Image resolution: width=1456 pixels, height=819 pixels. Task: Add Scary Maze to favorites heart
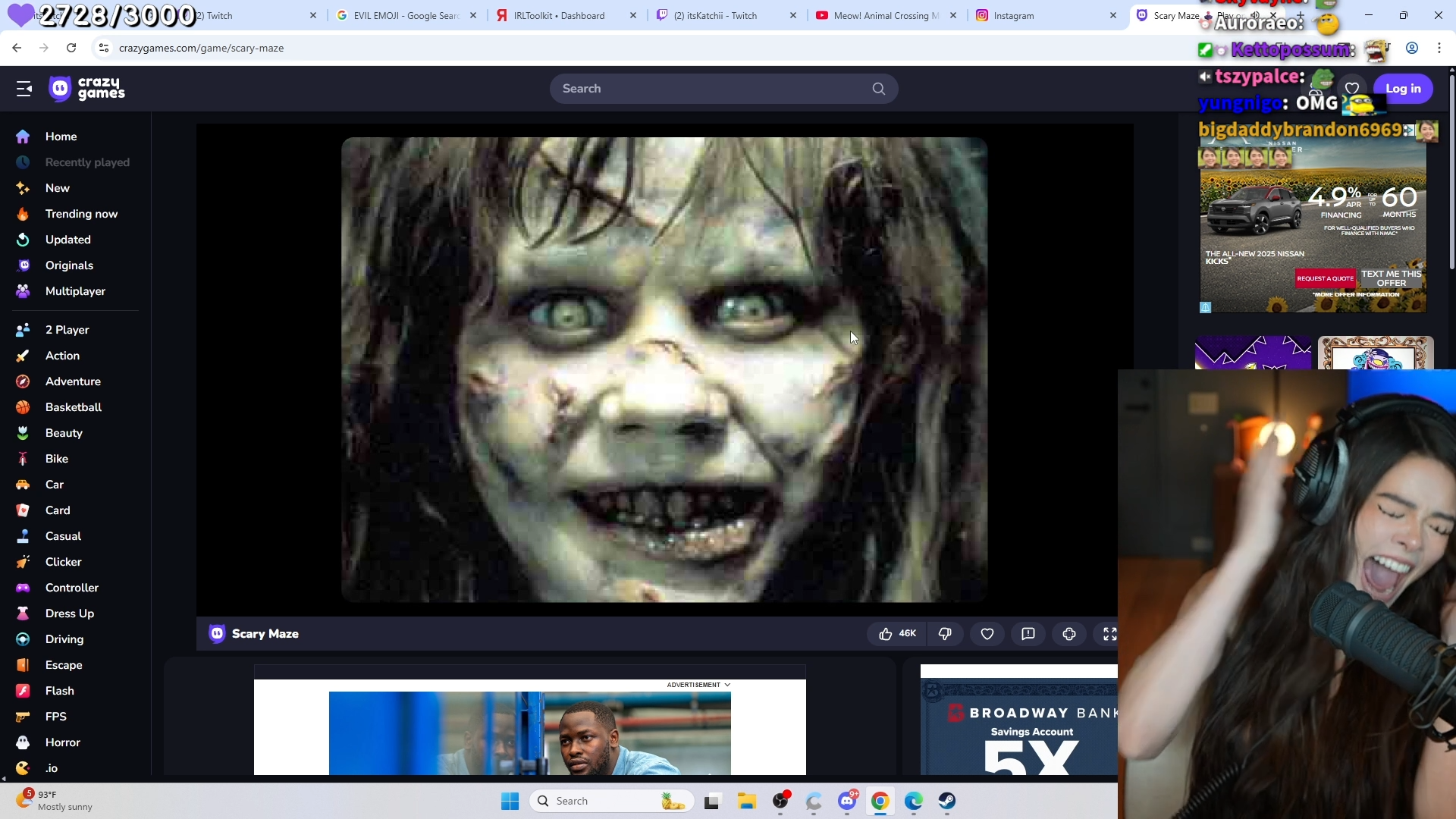(987, 634)
